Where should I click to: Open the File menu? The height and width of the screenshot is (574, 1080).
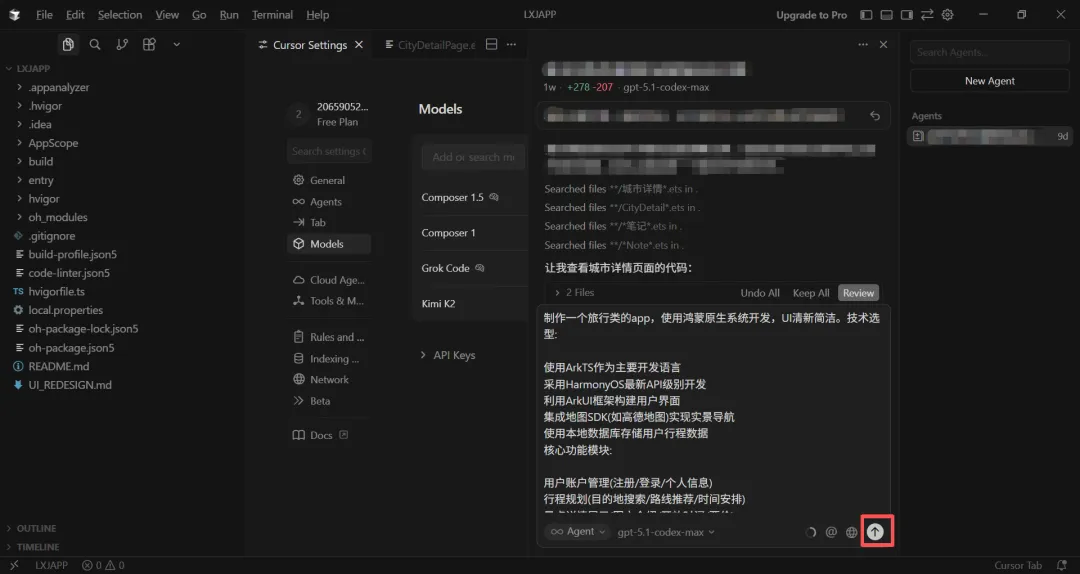coord(44,14)
